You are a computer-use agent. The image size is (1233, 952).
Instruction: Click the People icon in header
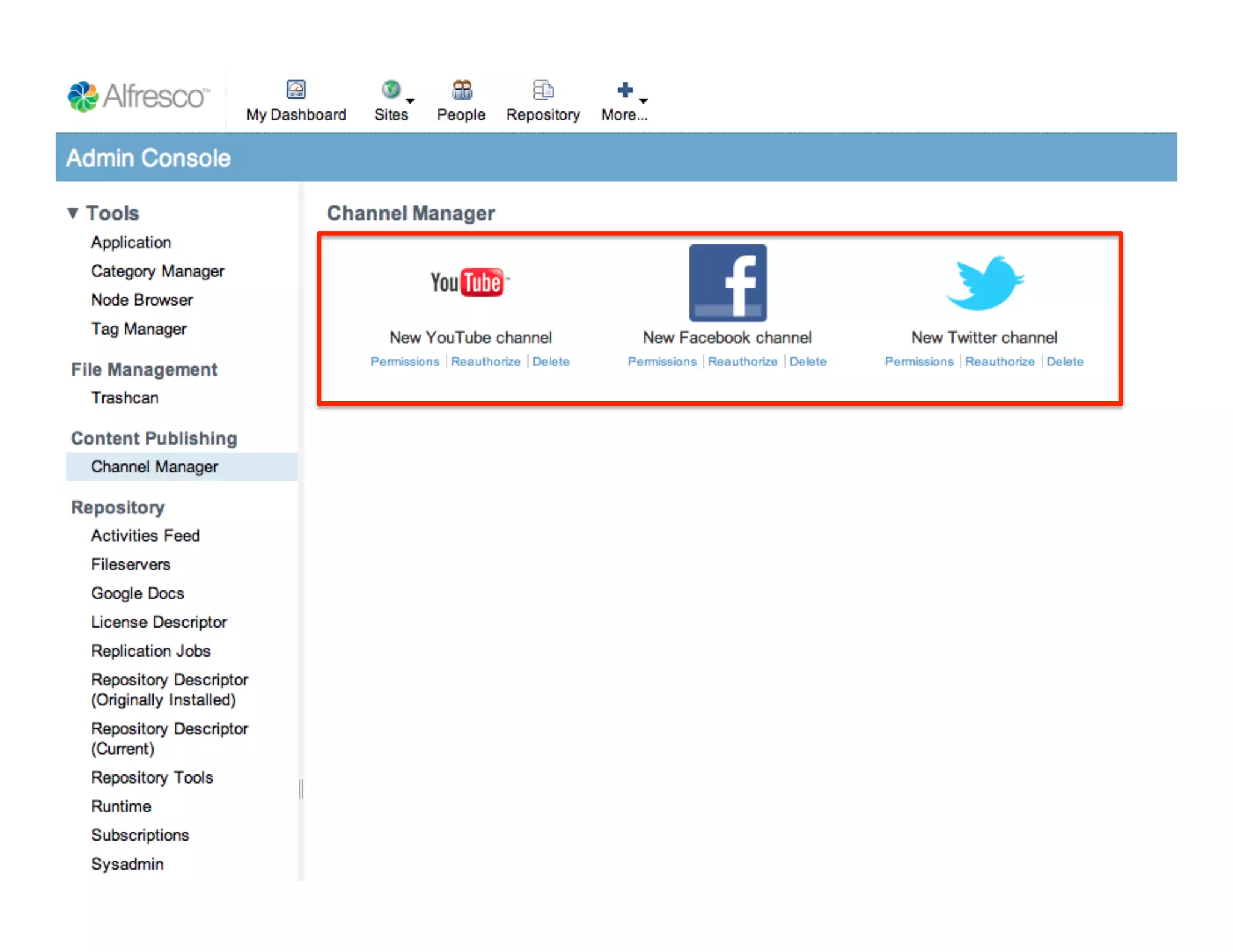point(461,90)
